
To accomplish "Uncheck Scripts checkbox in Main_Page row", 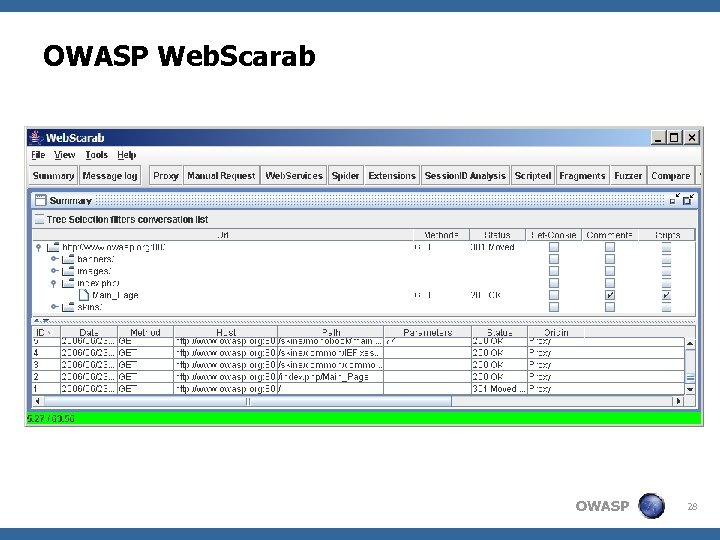I will [666, 295].
